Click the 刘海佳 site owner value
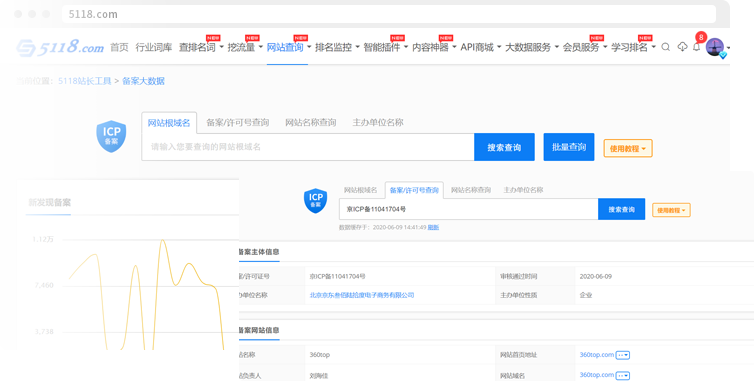This screenshot has width=754, height=381. (x=319, y=376)
